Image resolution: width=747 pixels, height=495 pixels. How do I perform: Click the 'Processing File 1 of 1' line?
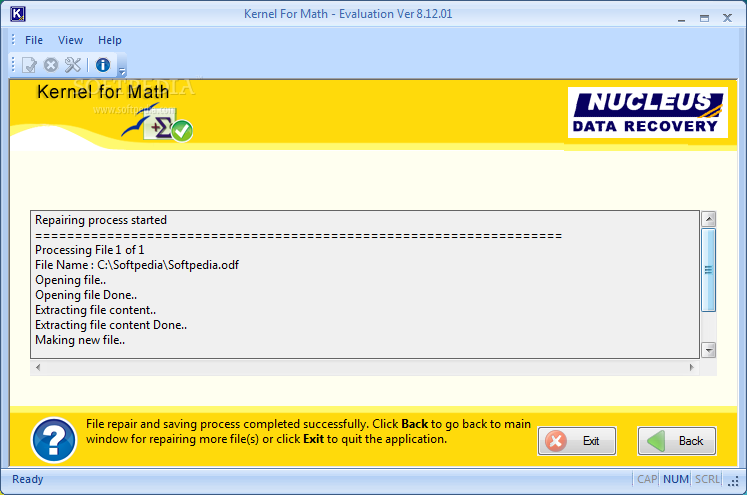[90, 250]
